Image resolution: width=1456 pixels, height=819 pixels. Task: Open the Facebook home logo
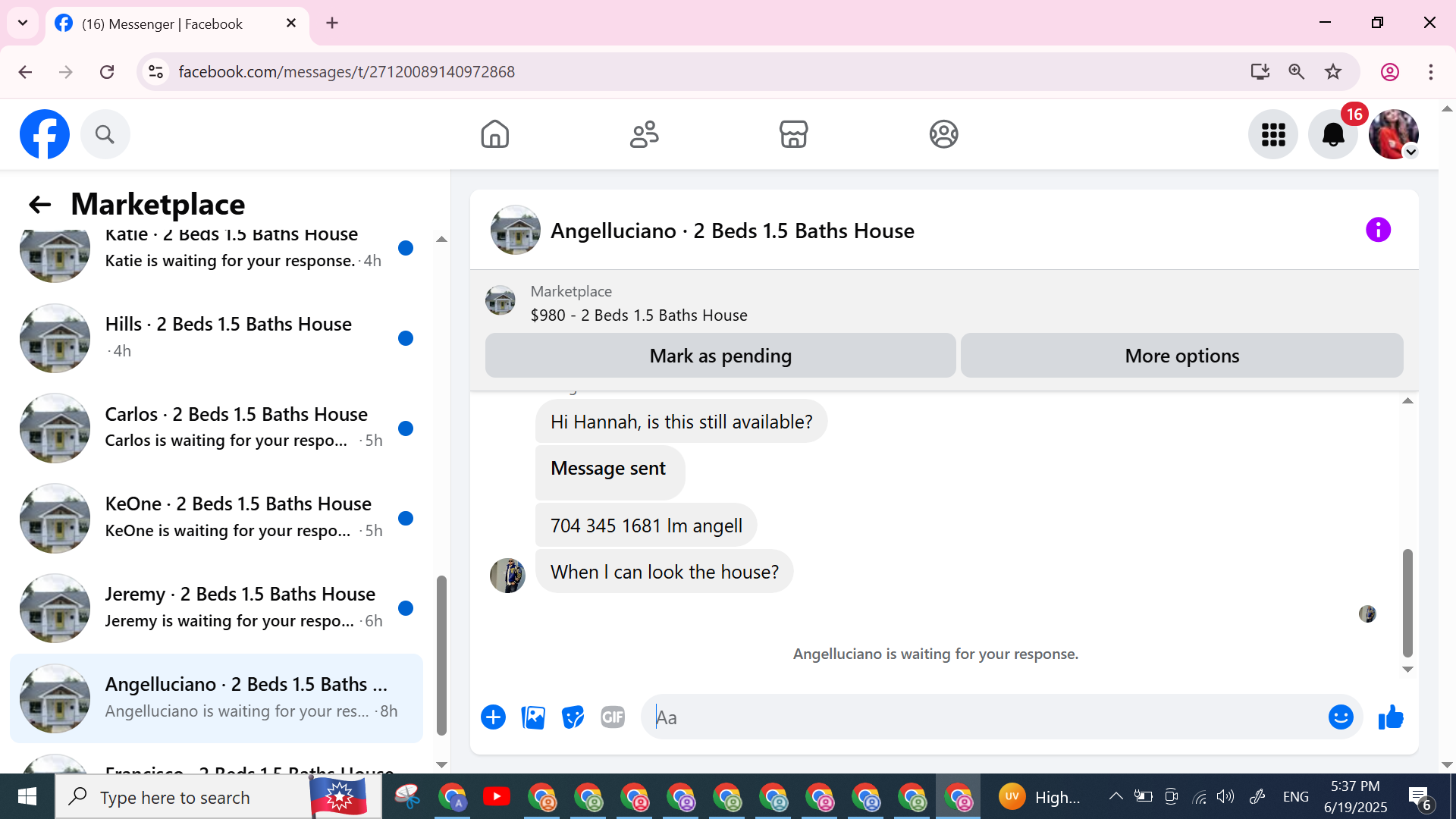tap(45, 134)
